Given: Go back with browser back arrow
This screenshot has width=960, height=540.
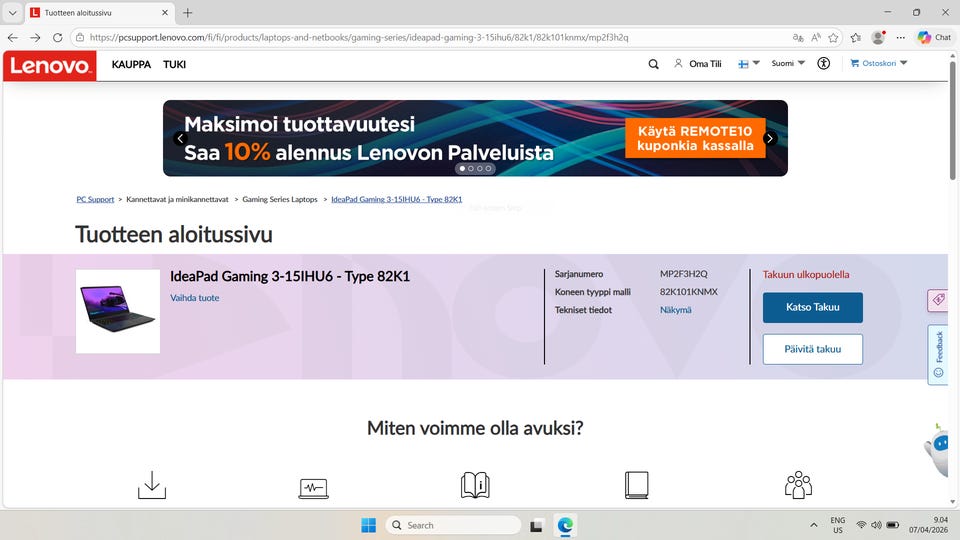Looking at the screenshot, I should tap(13, 37).
